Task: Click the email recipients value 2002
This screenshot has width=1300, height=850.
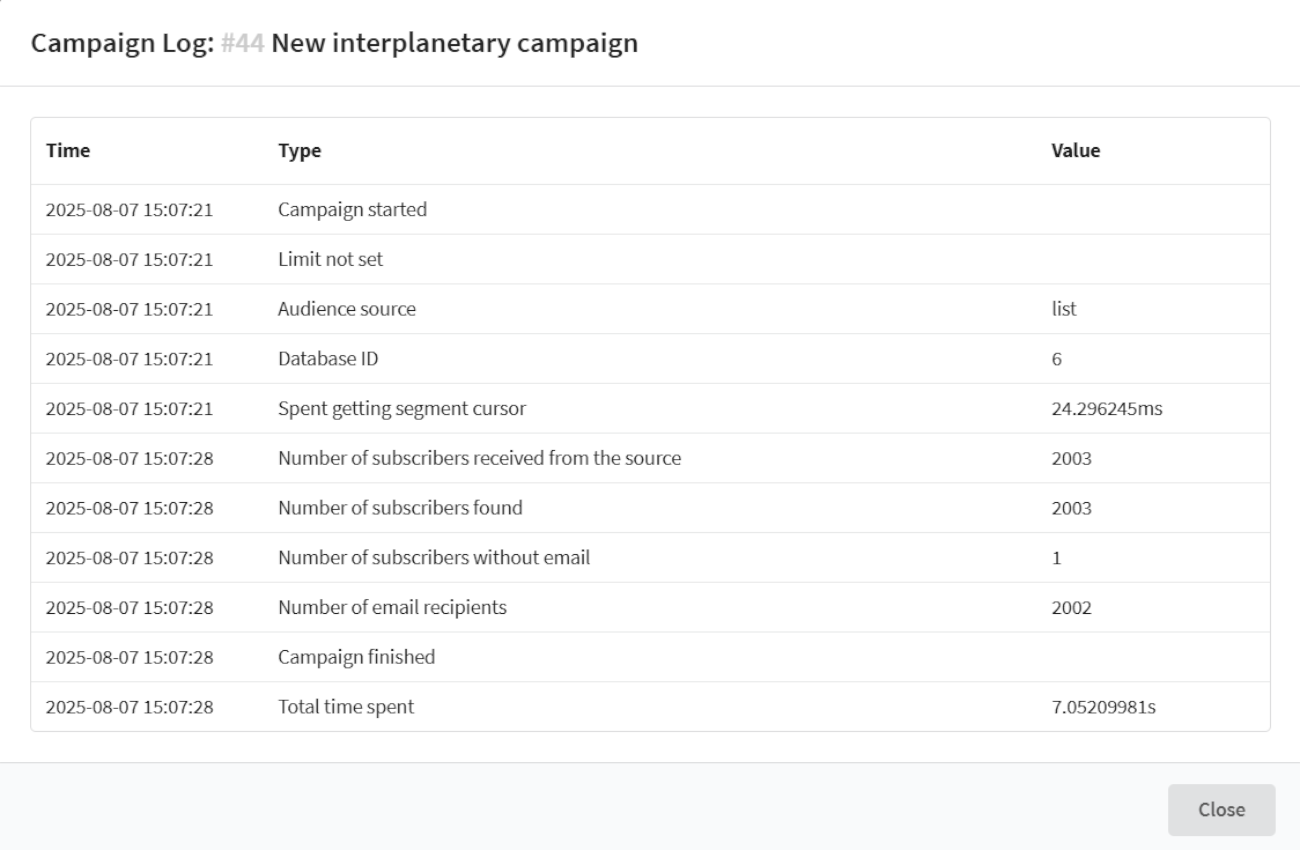Action: [1071, 608]
